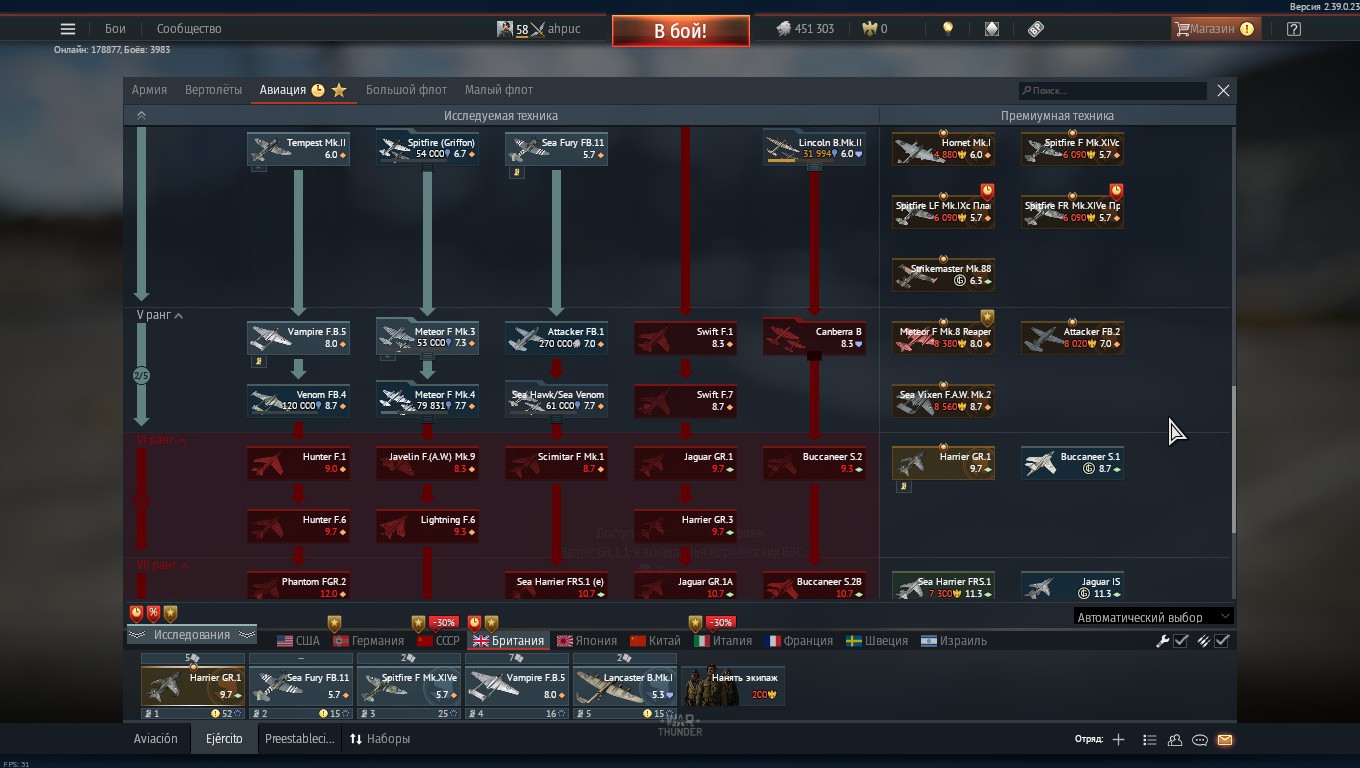Open the warbonds diamond icon

pyautogui.click(x=991, y=29)
